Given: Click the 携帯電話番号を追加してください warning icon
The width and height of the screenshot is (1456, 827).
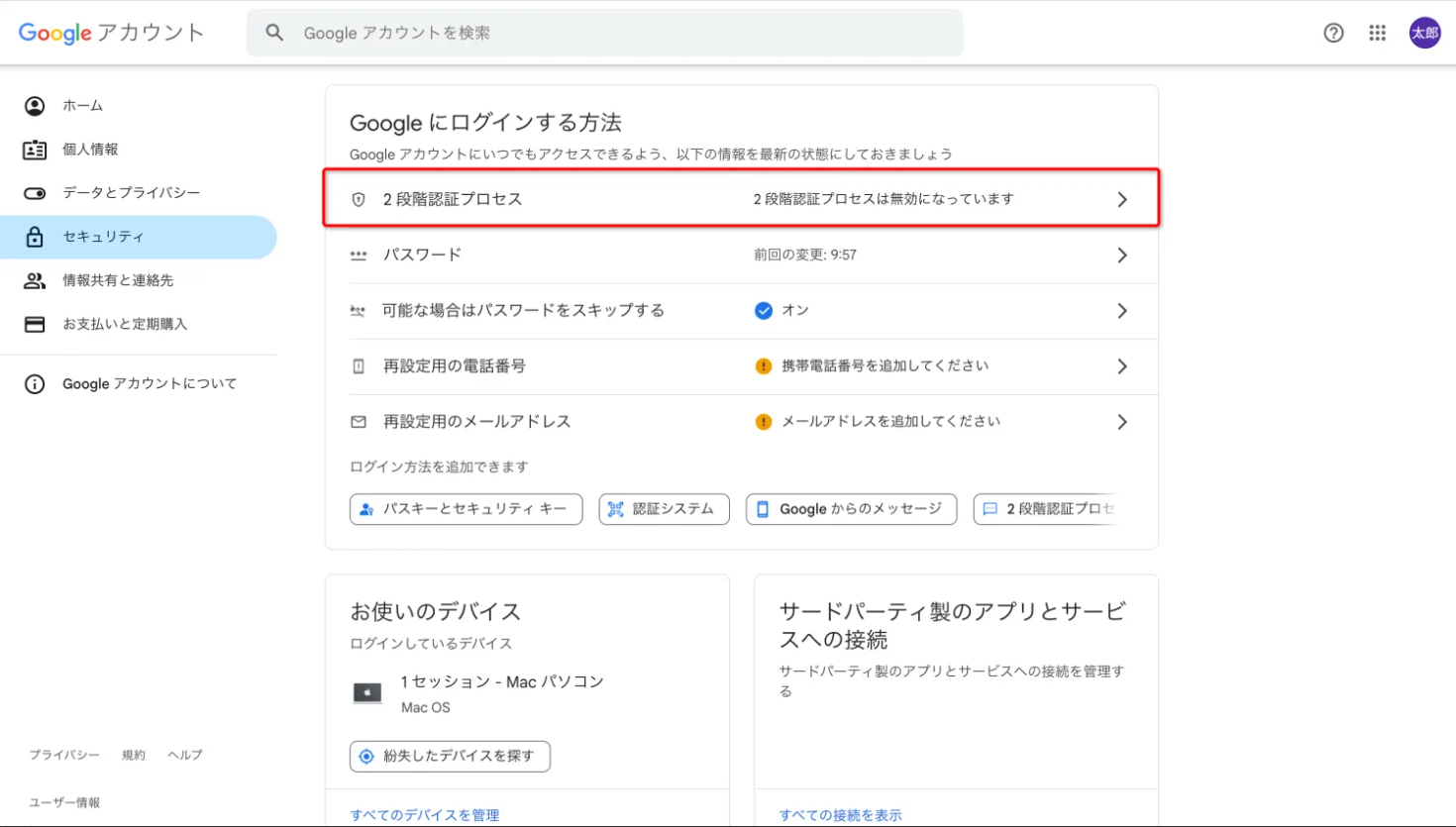Looking at the screenshot, I should (764, 366).
